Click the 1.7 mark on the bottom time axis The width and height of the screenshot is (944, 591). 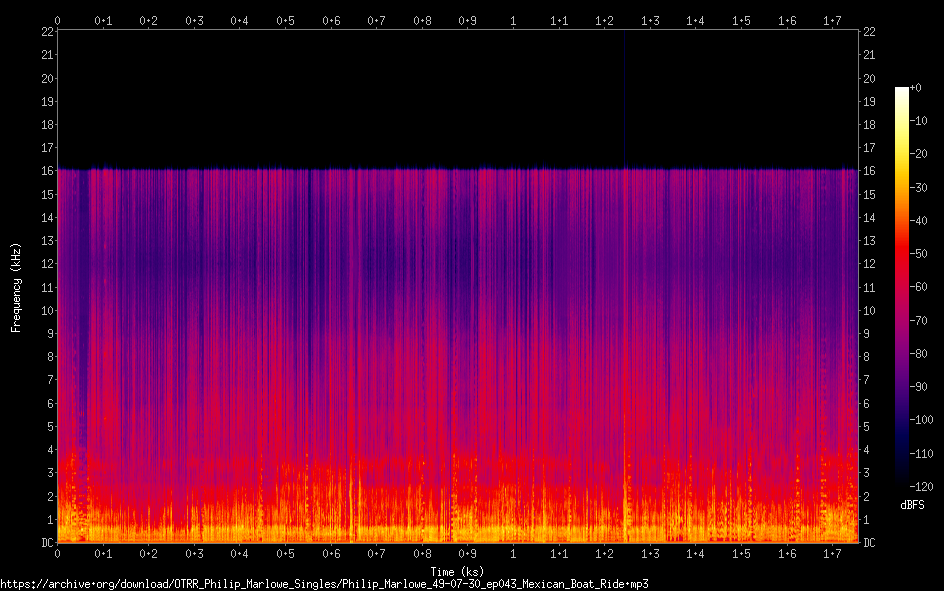[x=833, y=554]
